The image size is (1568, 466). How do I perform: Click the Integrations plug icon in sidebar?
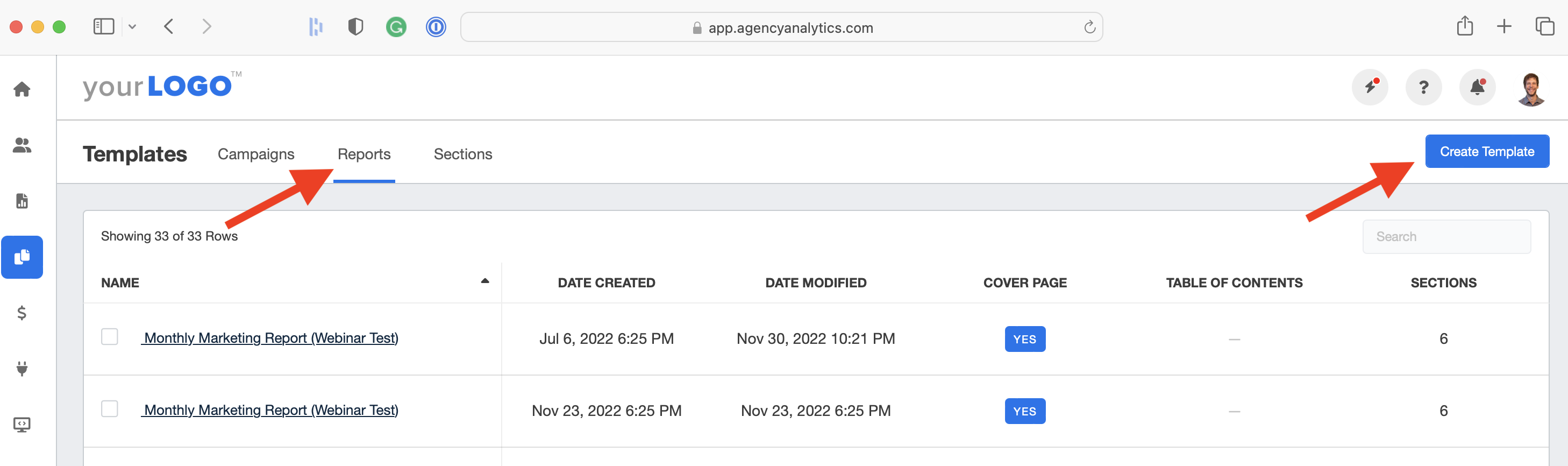pyautogui.click(x=22, y=369)
